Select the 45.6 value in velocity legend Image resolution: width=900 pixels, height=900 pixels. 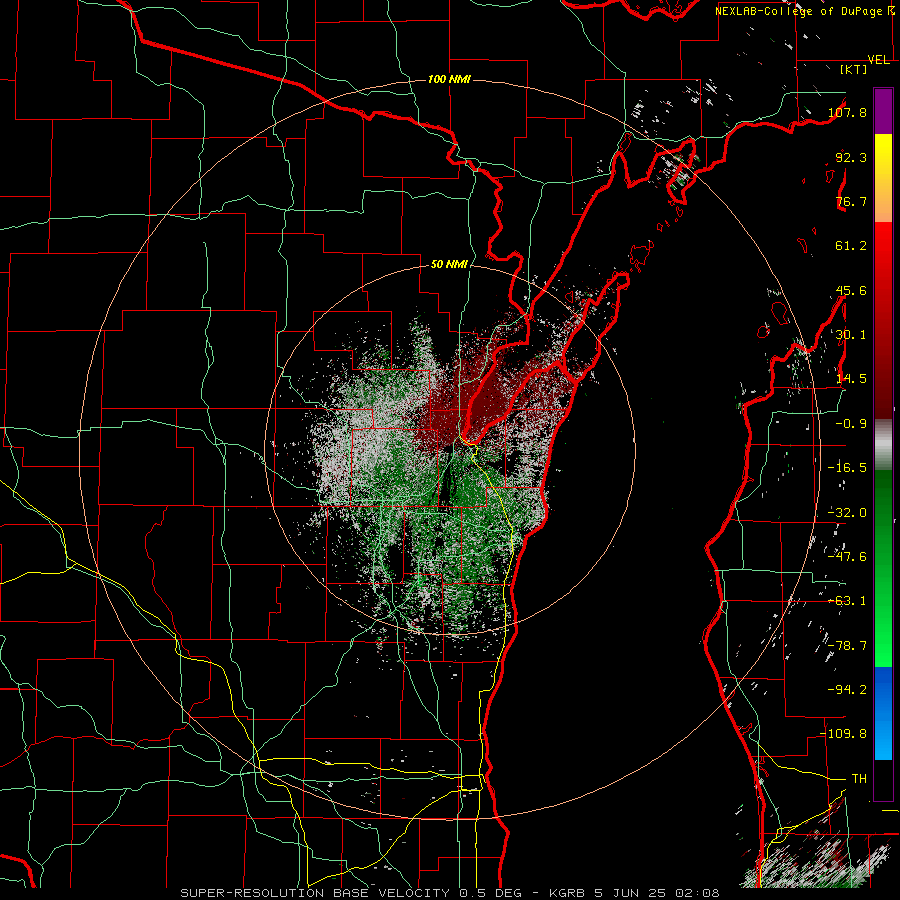coord(851,290)
